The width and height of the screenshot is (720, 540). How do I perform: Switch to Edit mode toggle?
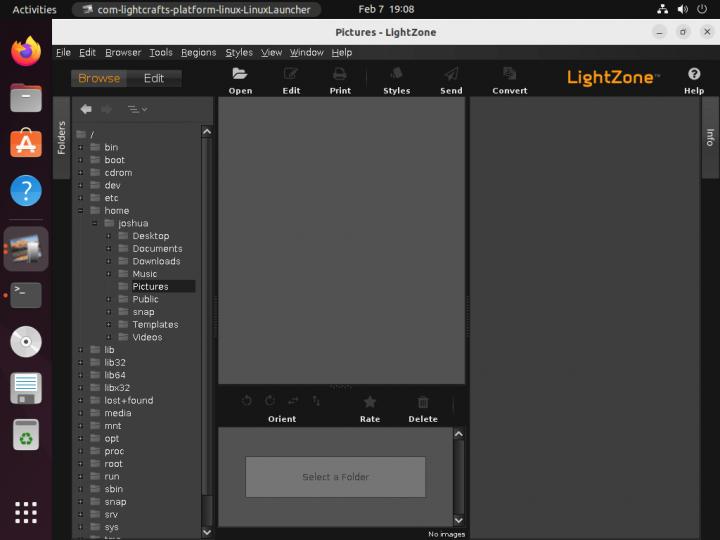(154, 78)
